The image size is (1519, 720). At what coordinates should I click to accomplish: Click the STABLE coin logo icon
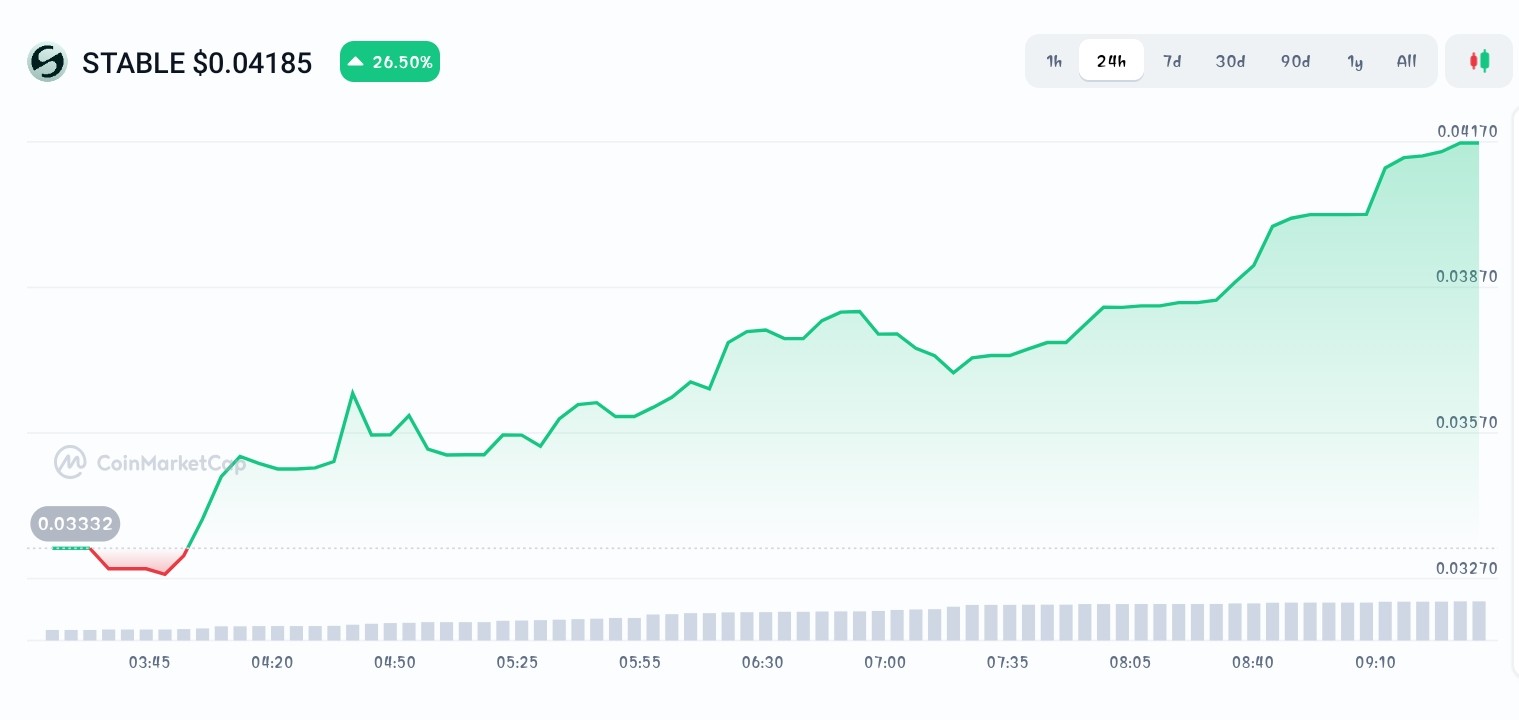47,62
